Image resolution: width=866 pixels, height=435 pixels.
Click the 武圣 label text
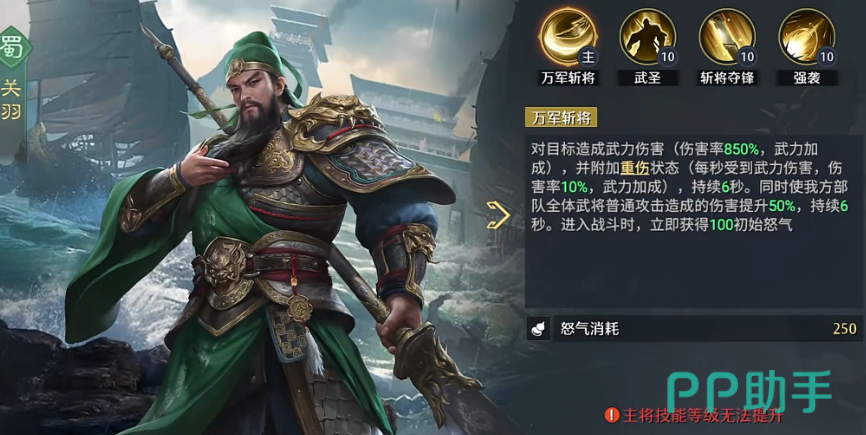647,78
